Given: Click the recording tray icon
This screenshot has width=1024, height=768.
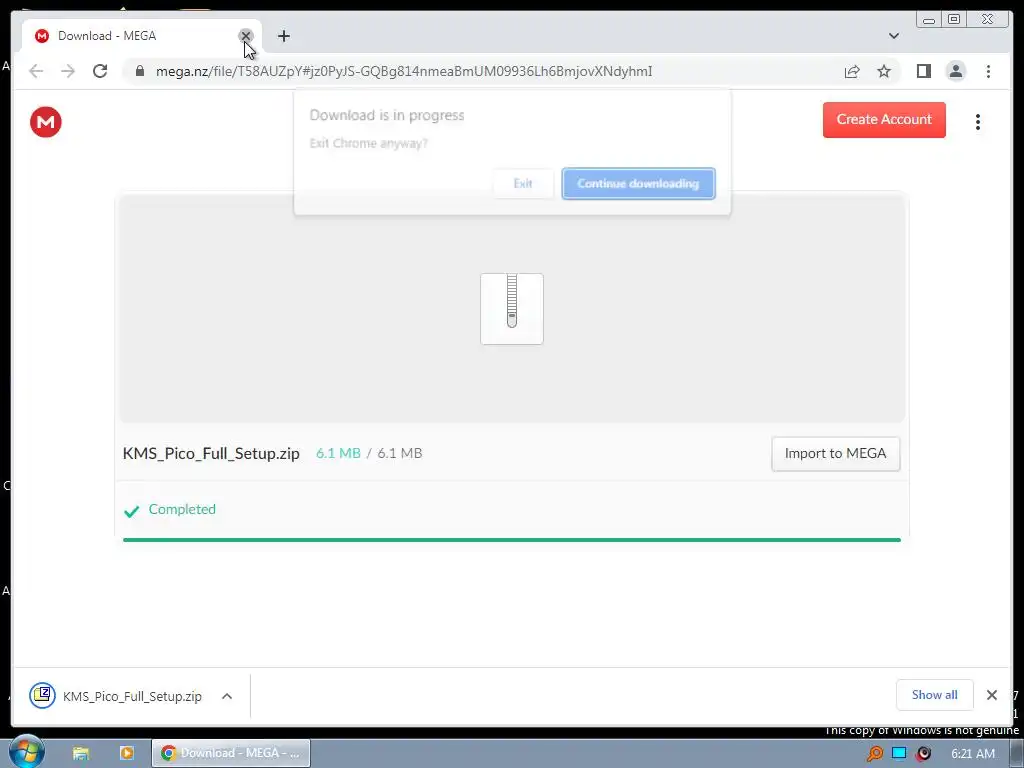Looking at the screenshot, I should (923, 754).
